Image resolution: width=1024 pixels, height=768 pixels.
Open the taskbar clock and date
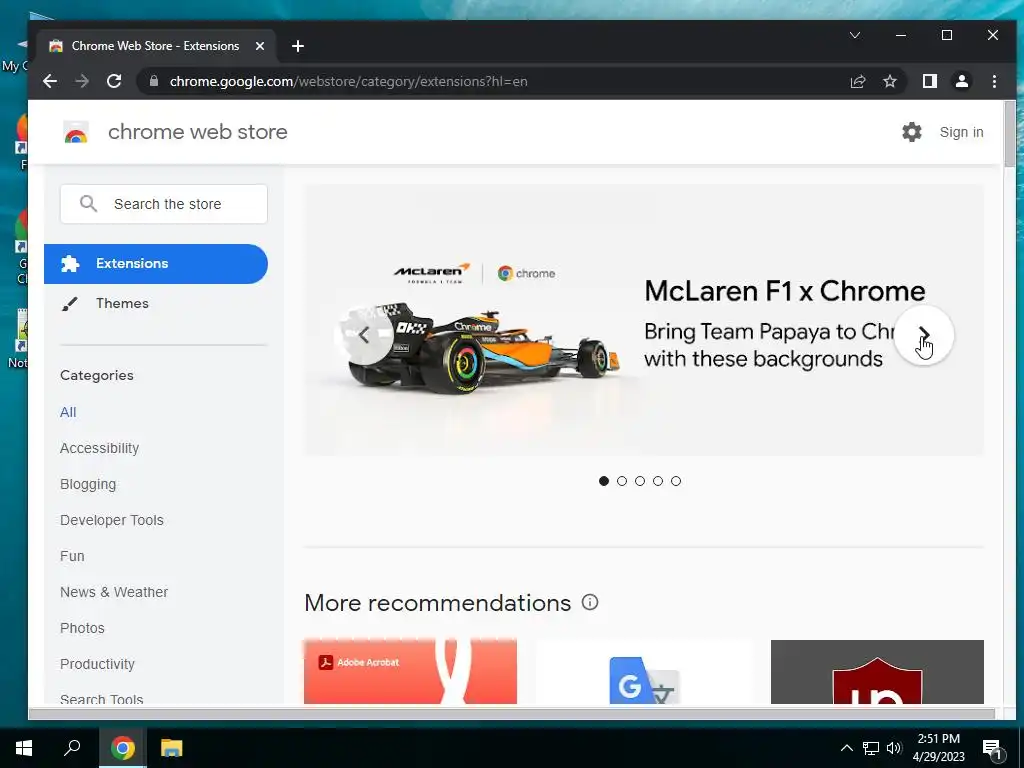point(938,748)
